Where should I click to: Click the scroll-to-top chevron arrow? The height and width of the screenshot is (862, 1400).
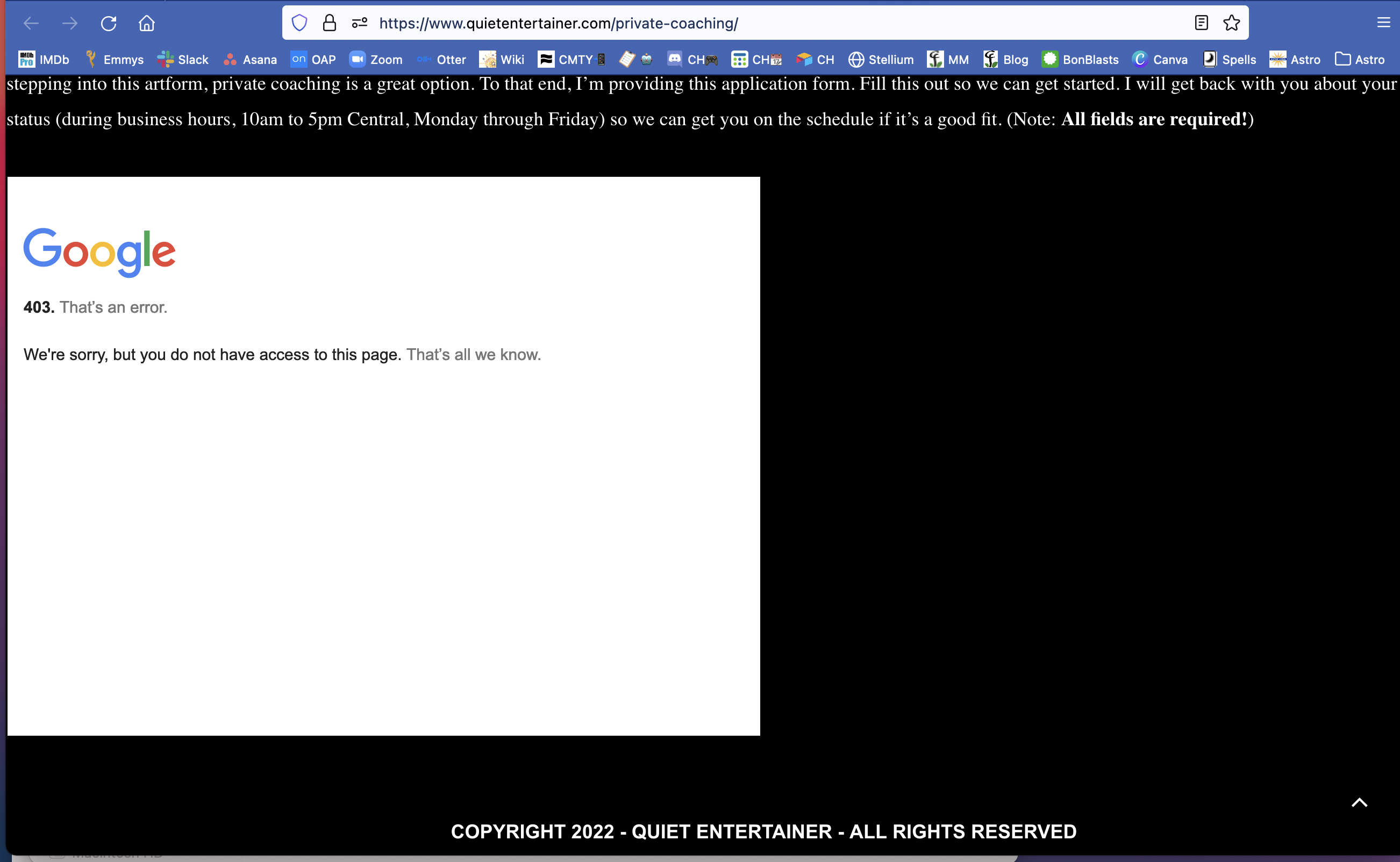tap(1360, 803)
